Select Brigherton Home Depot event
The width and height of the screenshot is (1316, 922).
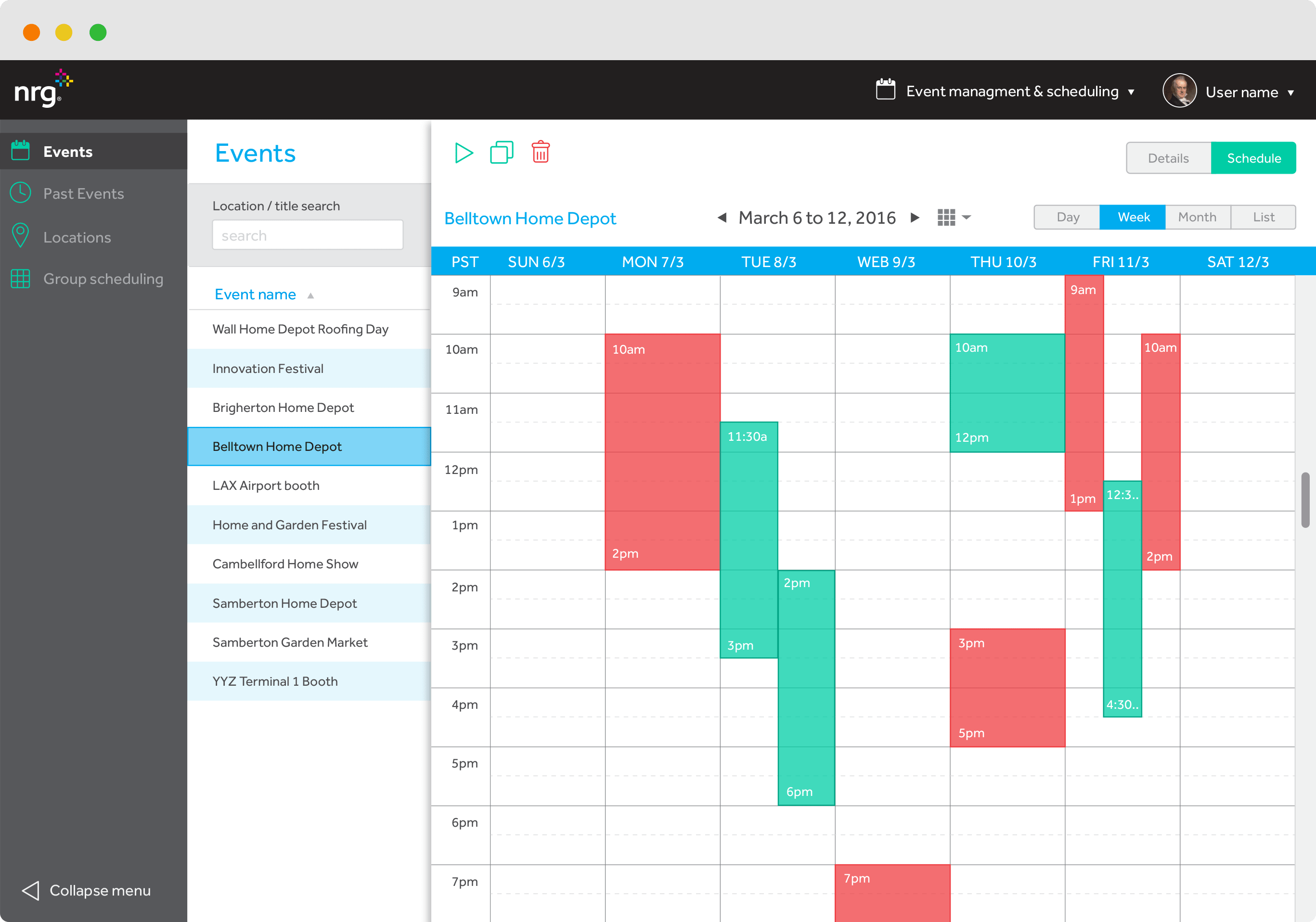[310, 408]
